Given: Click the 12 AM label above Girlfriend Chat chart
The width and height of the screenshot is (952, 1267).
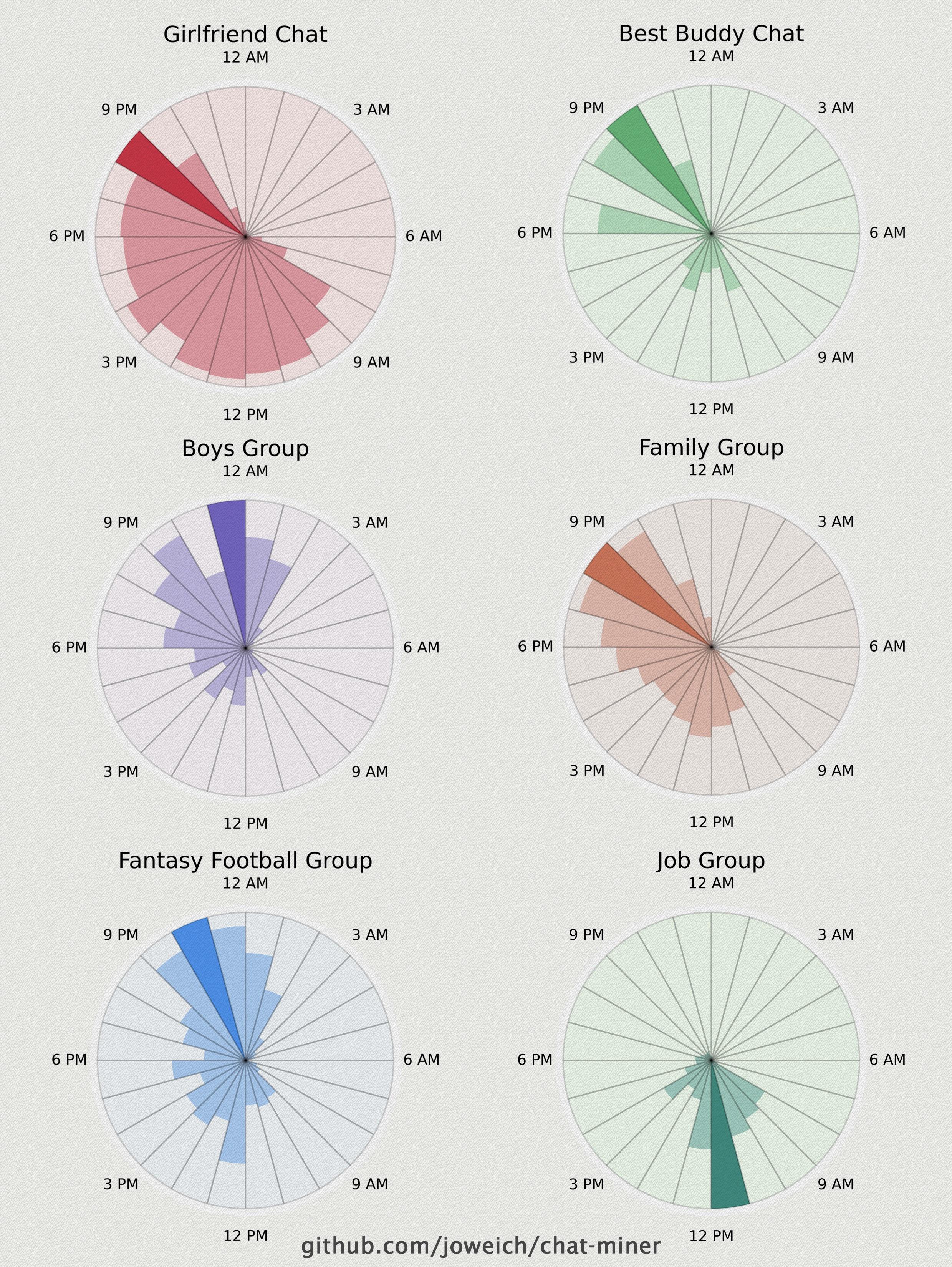Looking at the screenshot, I should (x=245, y=57).
